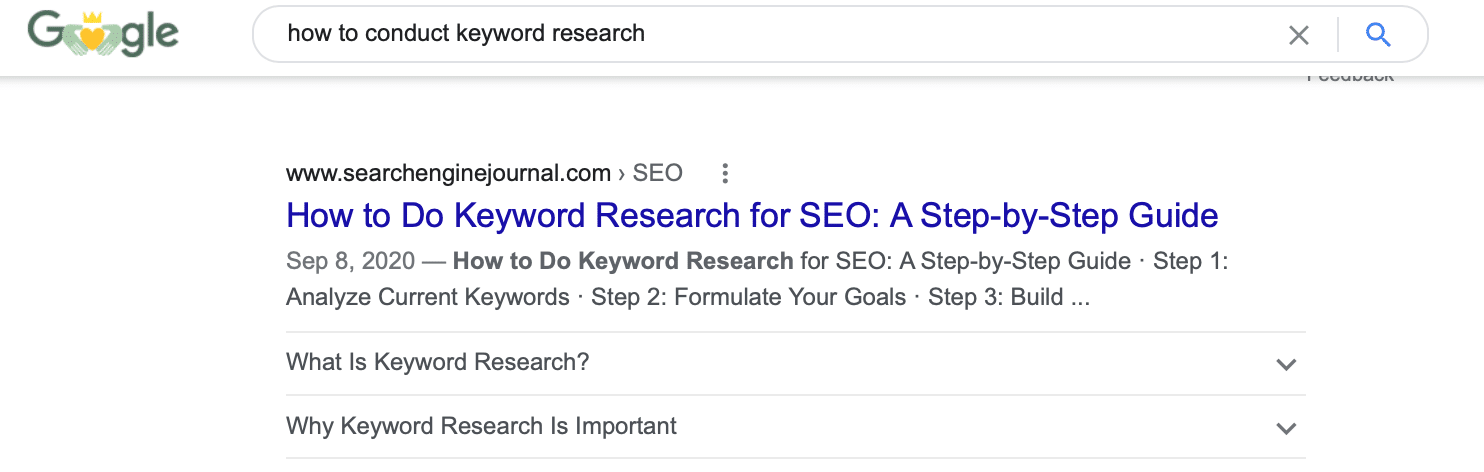The width and height of the screenshot is (1484, 472).
Task: Expand the "Why Keyword Research Is Important" chevron arrow
Action: 1286,428
